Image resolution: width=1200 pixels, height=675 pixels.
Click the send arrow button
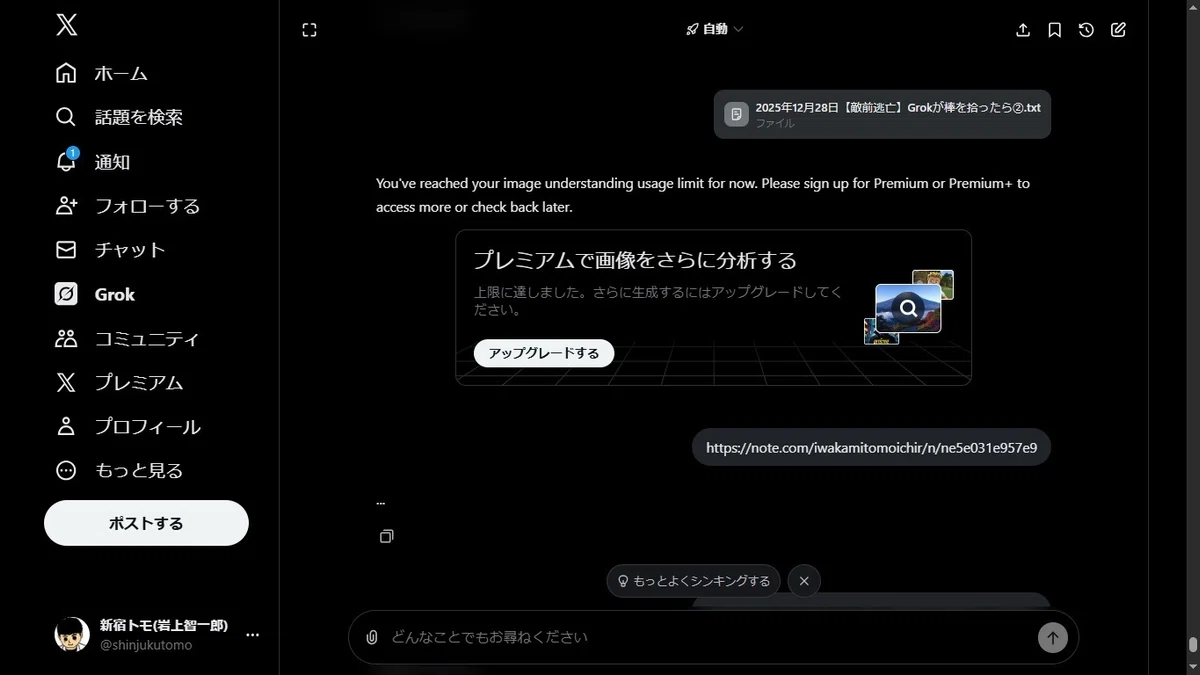[1052, 637]
